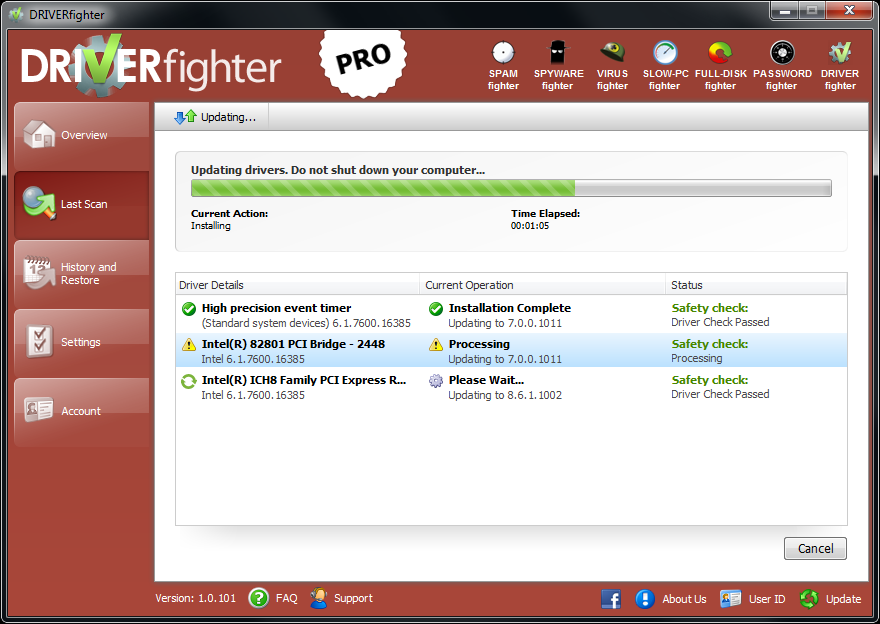Cancel the driver update
Screen dimensions: 880x624
815,548
